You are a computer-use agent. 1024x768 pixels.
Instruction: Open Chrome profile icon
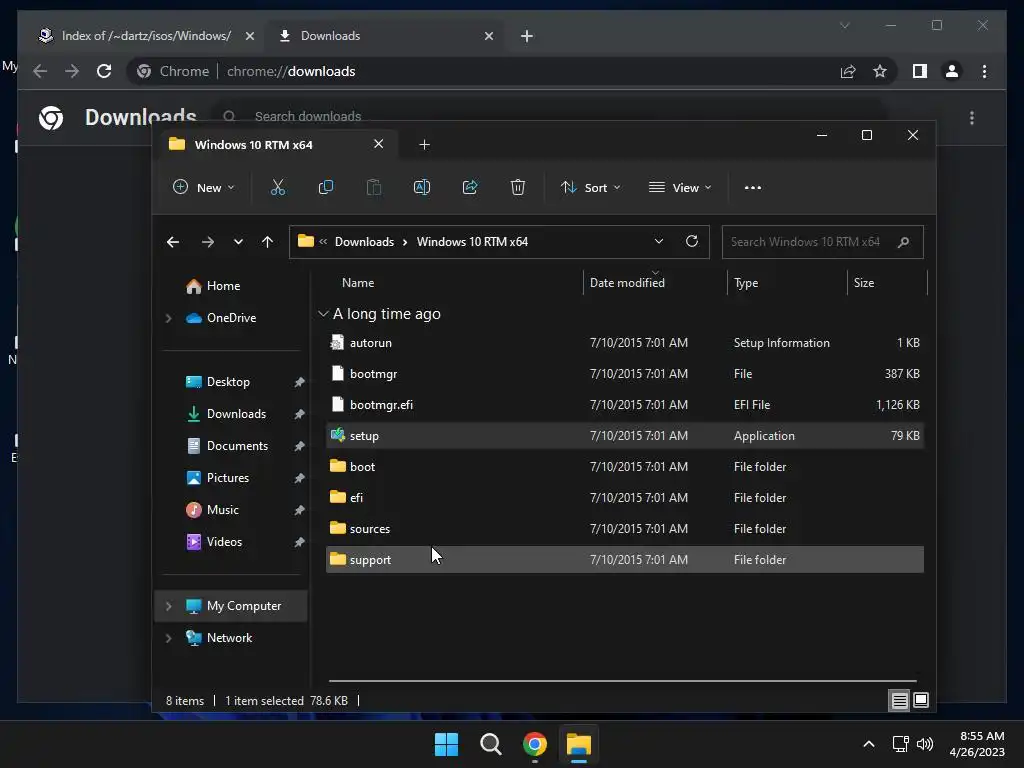tap(952, 71)
